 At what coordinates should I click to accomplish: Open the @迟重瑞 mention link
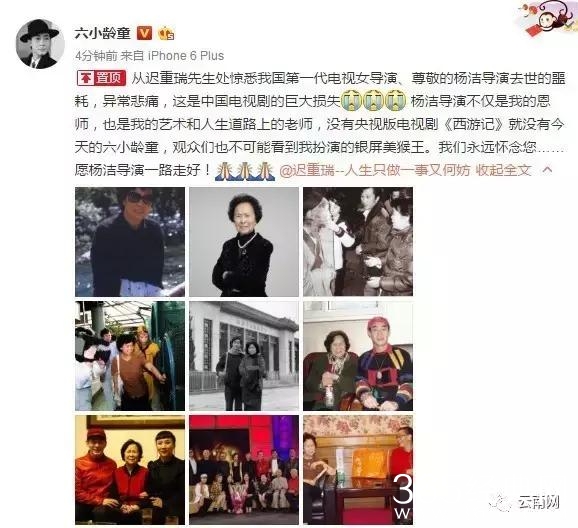tap(375, 170)
